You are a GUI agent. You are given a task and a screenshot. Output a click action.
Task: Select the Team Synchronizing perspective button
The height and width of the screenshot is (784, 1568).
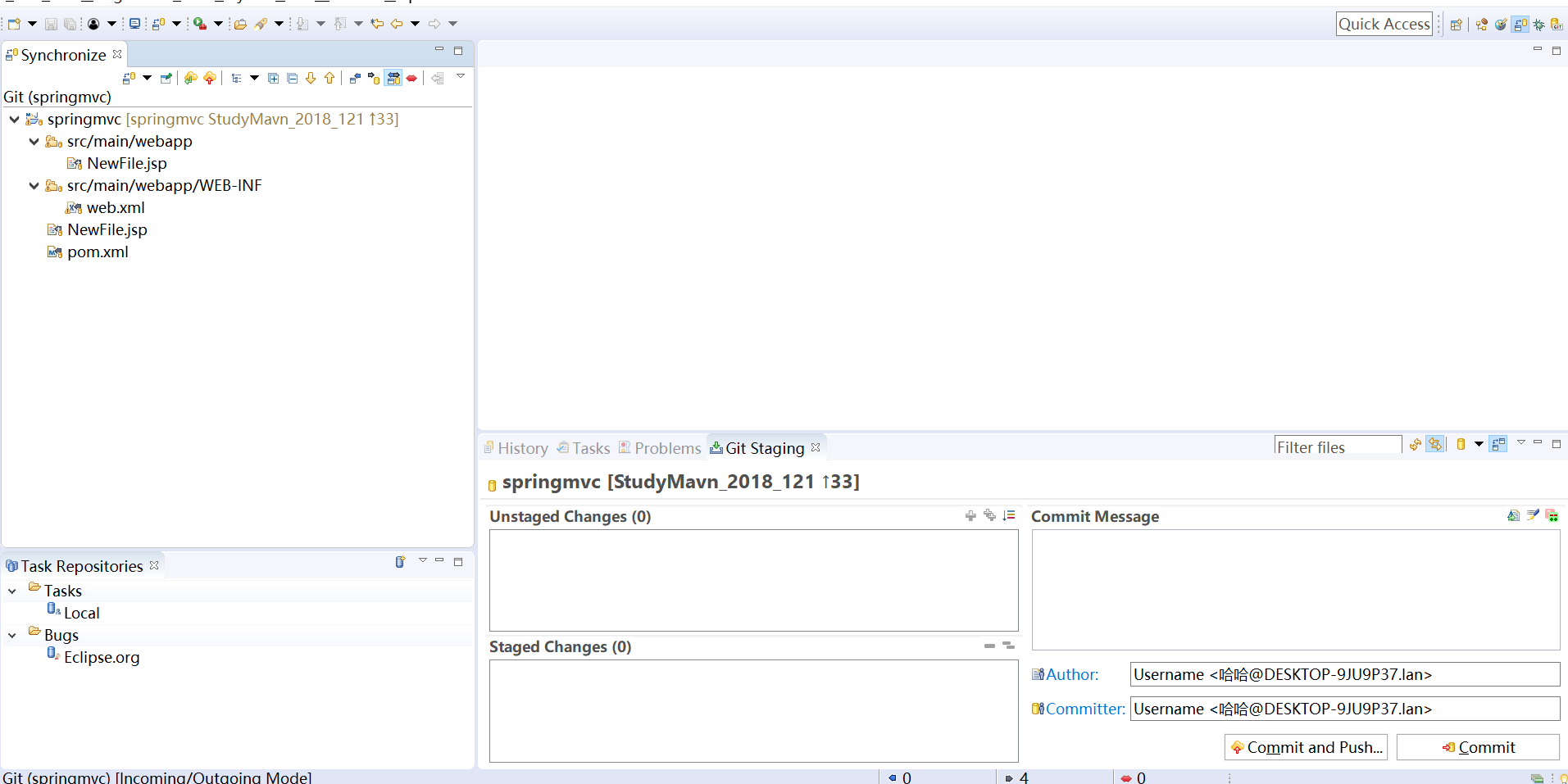[1520, 25]
